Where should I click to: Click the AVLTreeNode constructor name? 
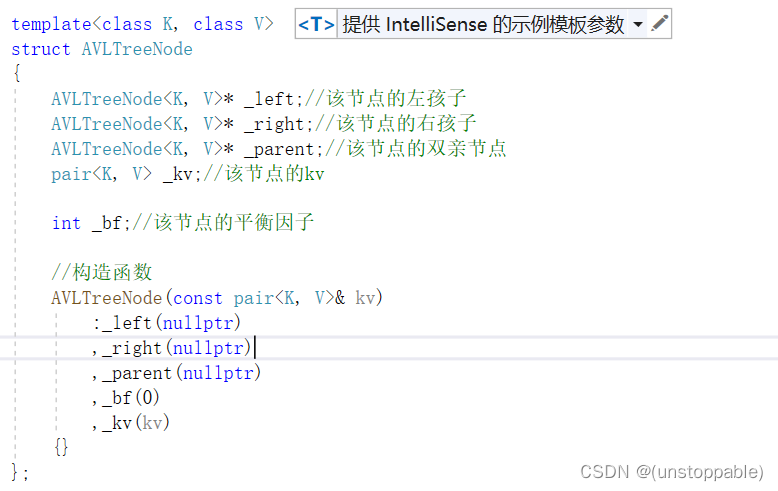pos(108,298)
